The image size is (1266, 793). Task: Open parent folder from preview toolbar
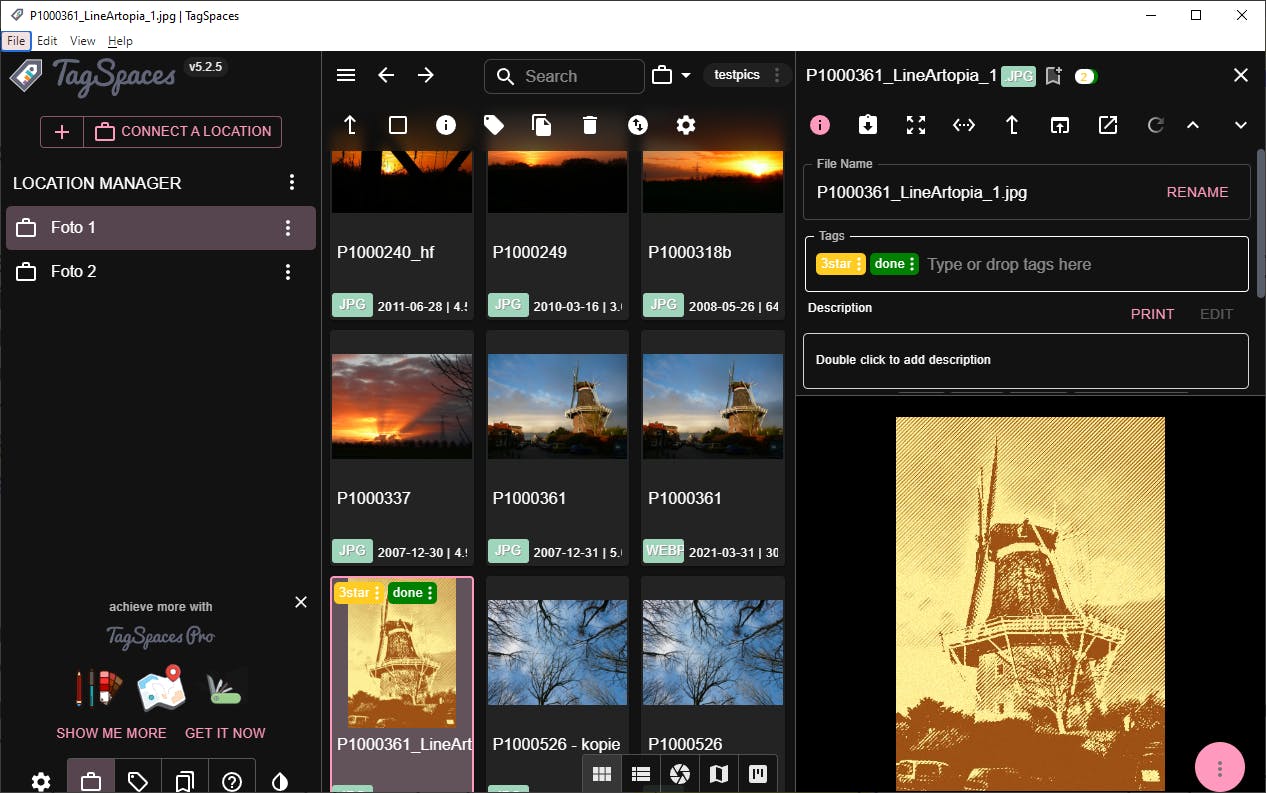(1012, 125)
